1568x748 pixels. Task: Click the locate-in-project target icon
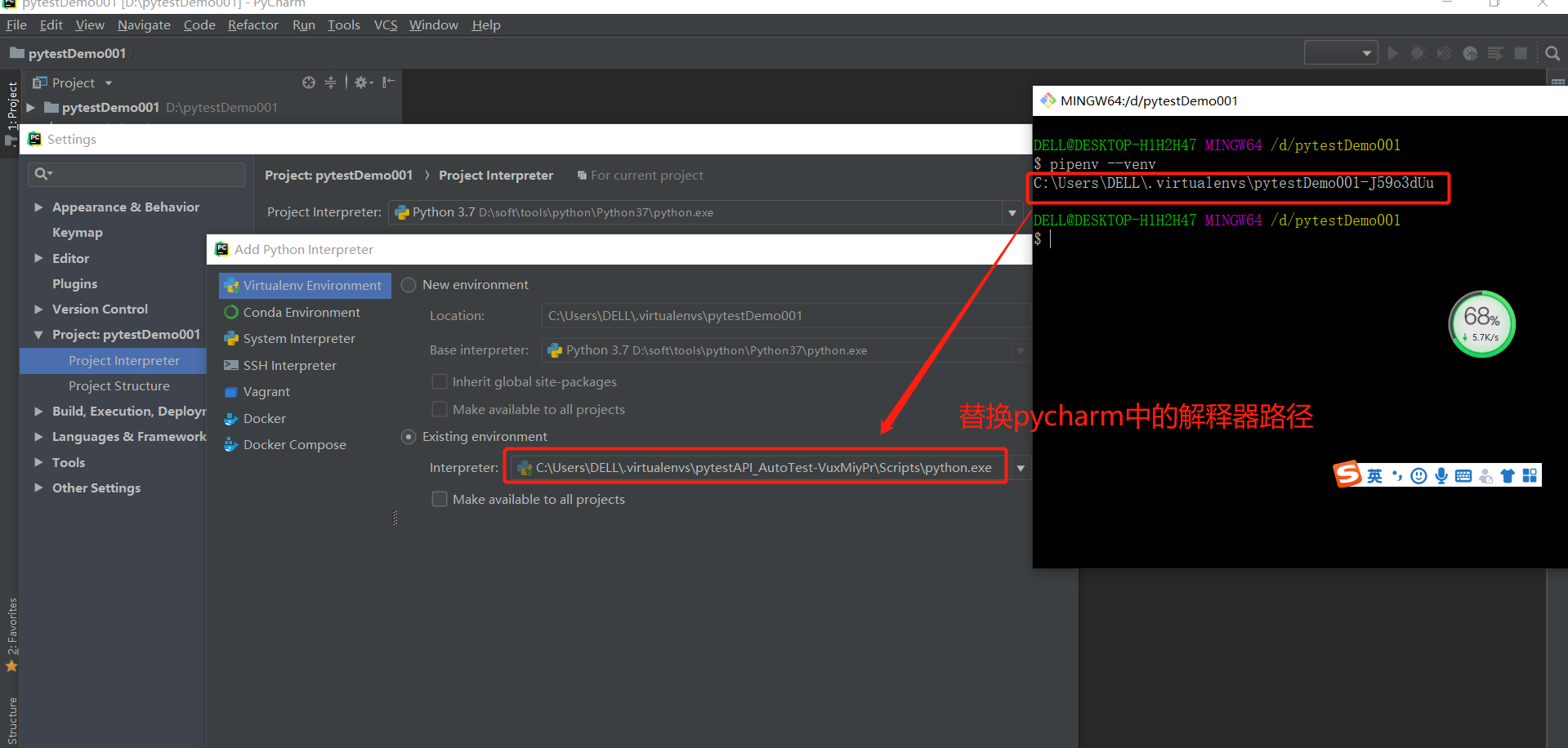[x=309, y=82]
